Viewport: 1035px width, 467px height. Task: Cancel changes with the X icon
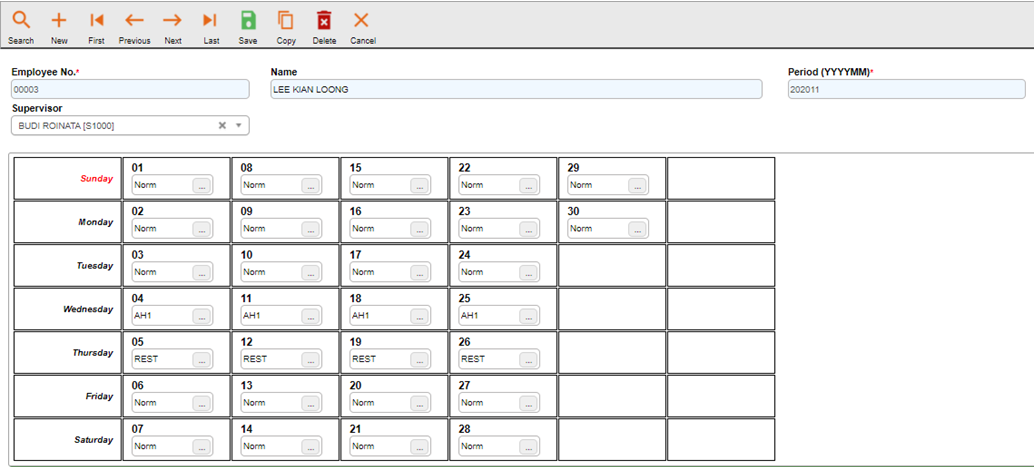coord(362,21)
